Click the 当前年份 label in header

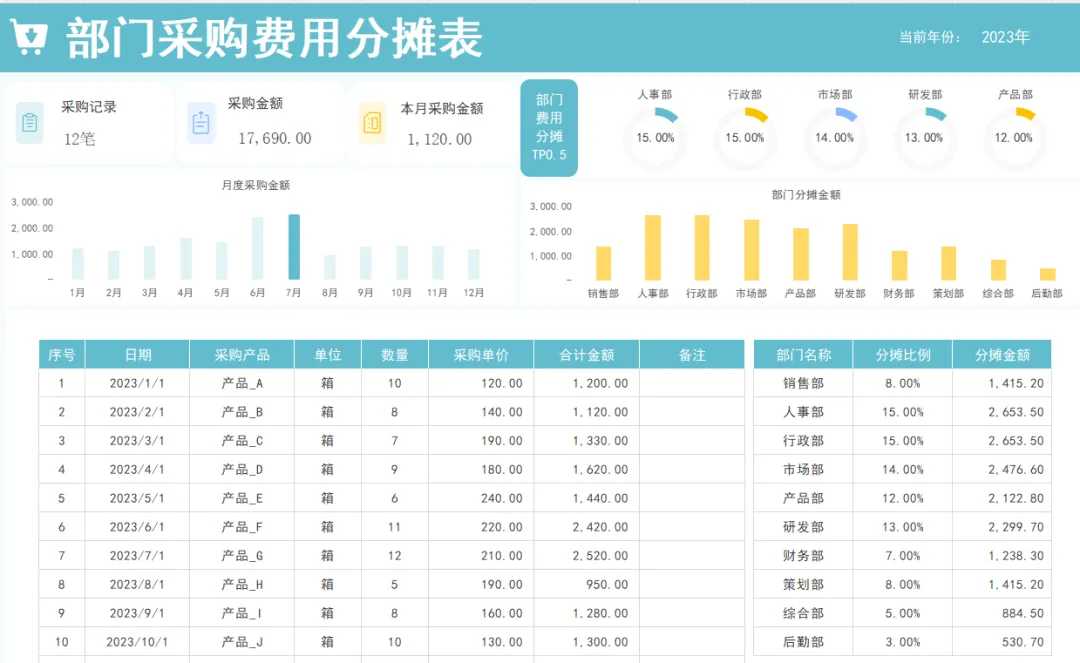pos(928,37)
